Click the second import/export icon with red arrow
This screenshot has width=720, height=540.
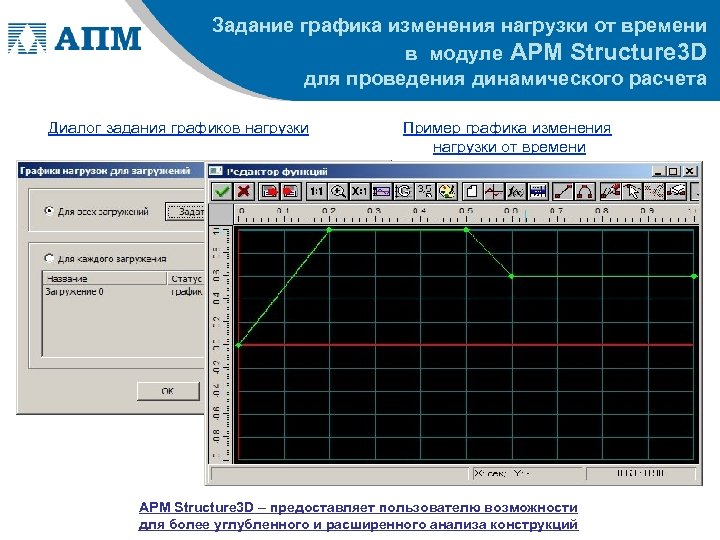coord(291,191)
